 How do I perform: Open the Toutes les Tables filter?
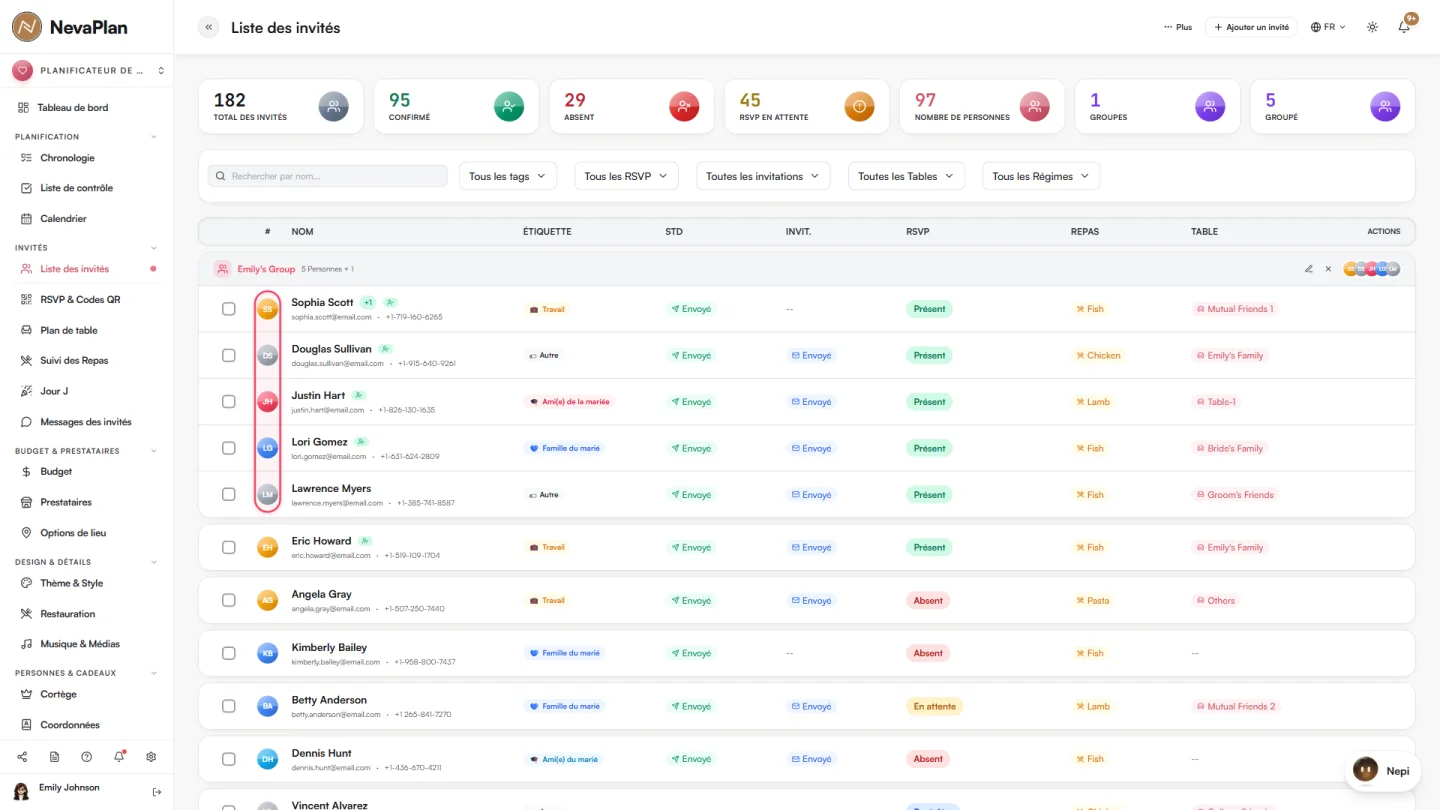907,176
